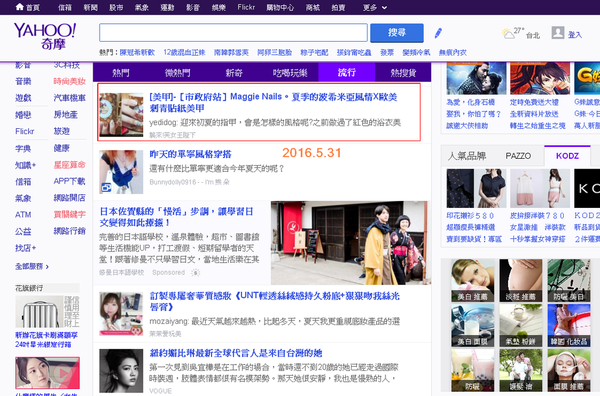600x396 pixels.
Task: Open the UNT foundation article headline
Action: [x=275, y=301]
